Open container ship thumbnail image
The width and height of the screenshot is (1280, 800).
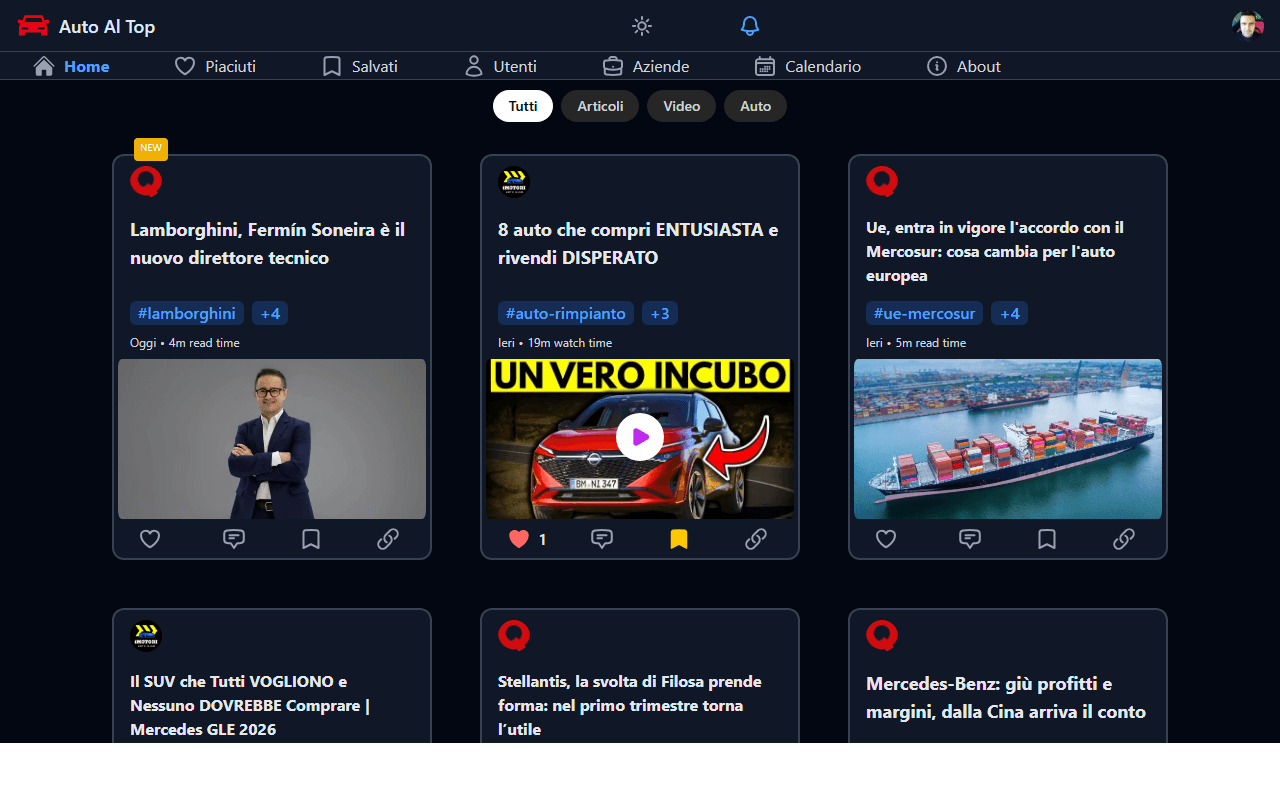click(1008, 439)
